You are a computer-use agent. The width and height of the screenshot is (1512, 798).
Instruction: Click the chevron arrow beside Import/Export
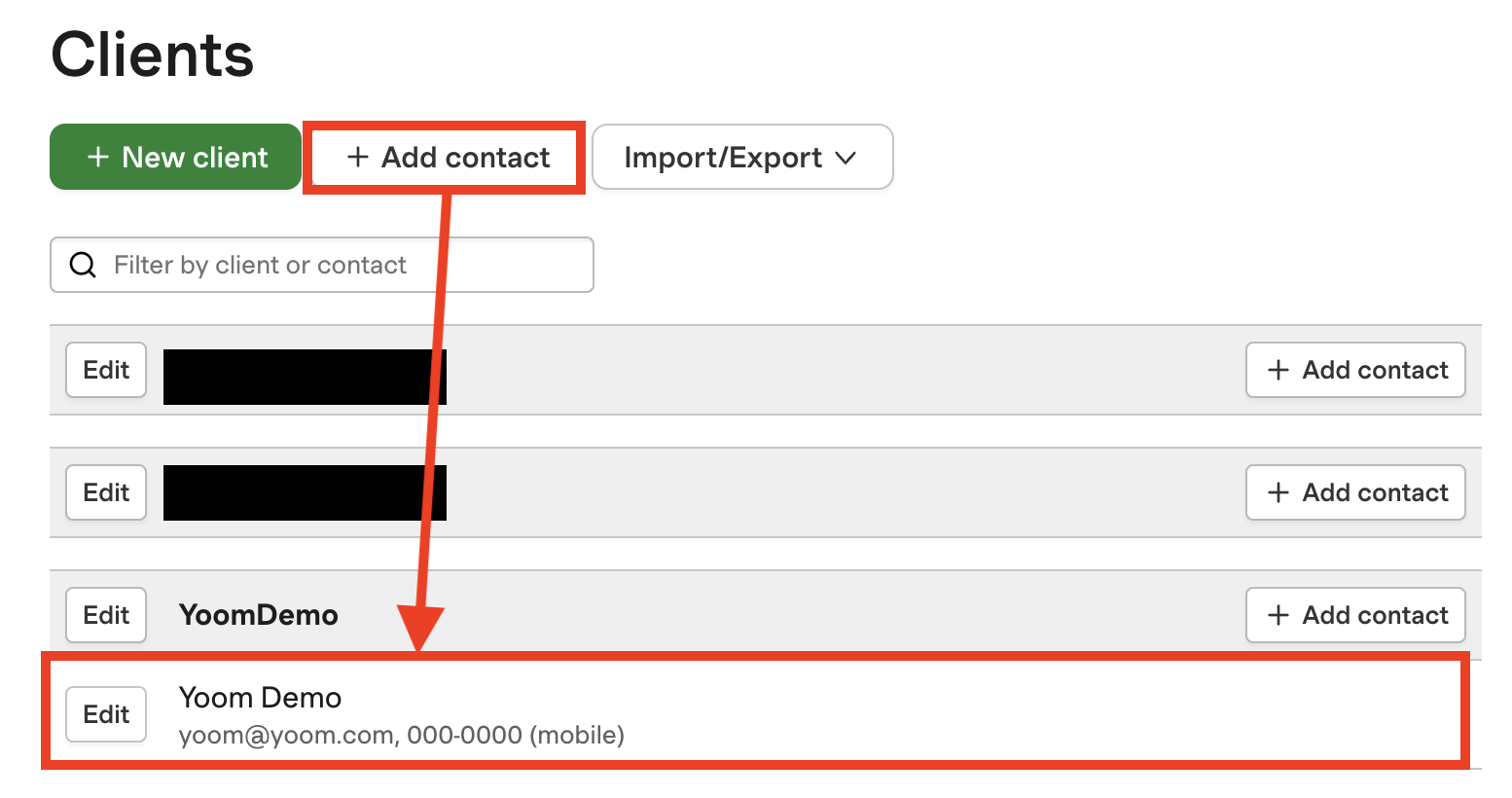[846, 158]
